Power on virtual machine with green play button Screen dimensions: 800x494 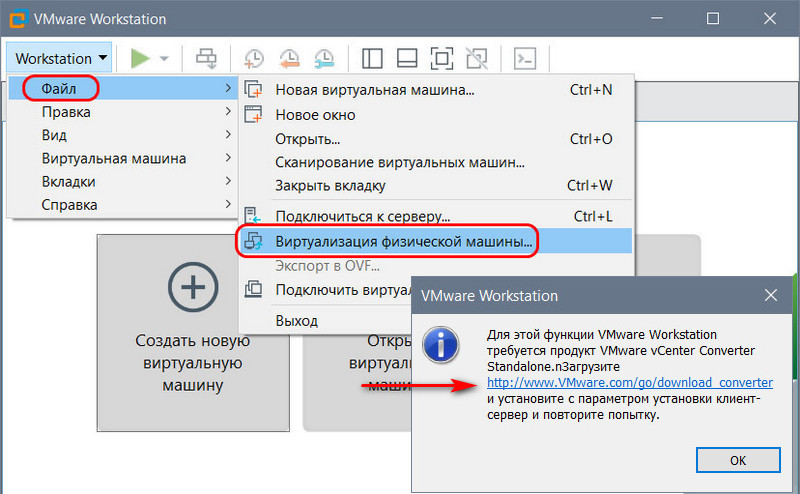point(140,58)
